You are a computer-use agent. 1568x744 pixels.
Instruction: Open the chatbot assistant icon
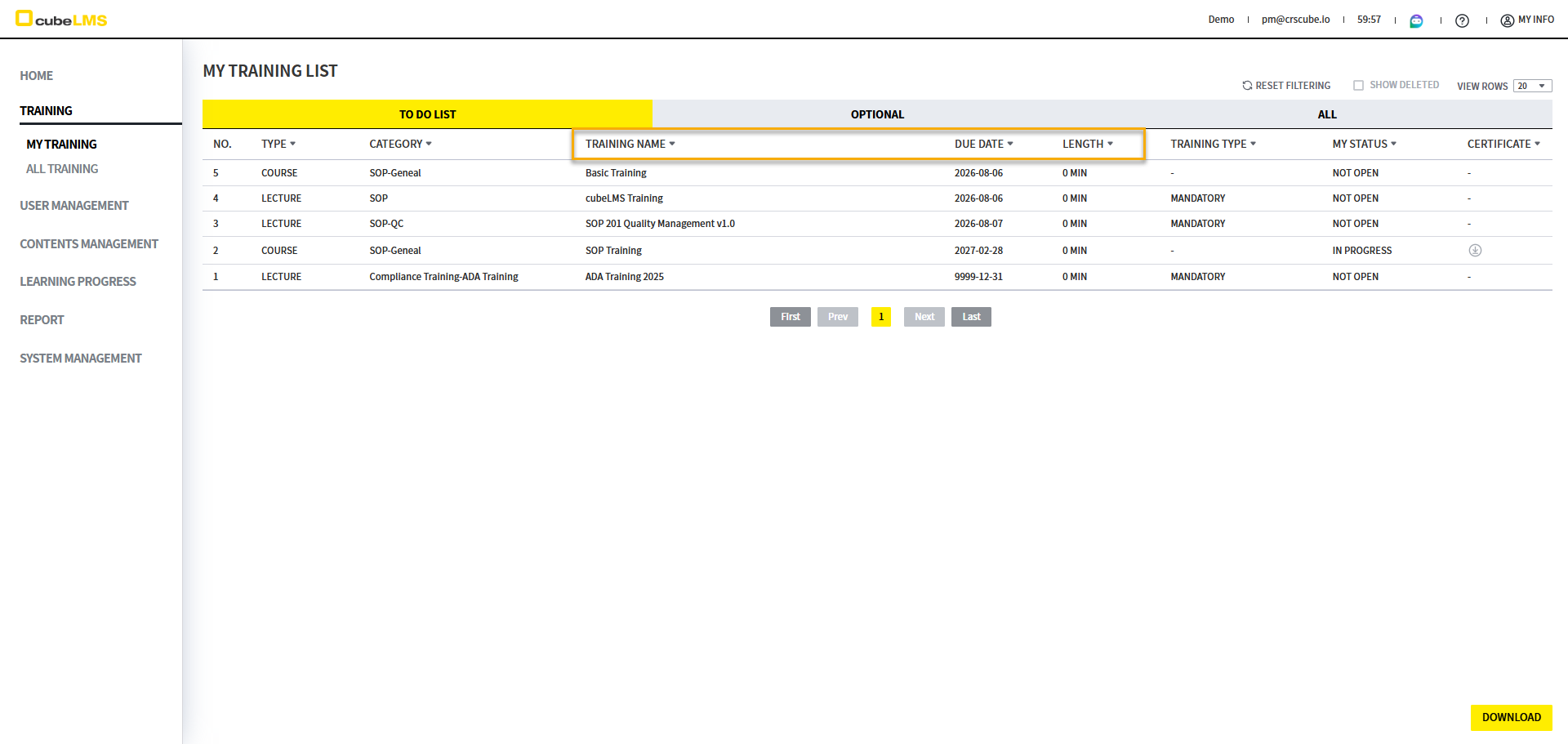(1416, 20)
